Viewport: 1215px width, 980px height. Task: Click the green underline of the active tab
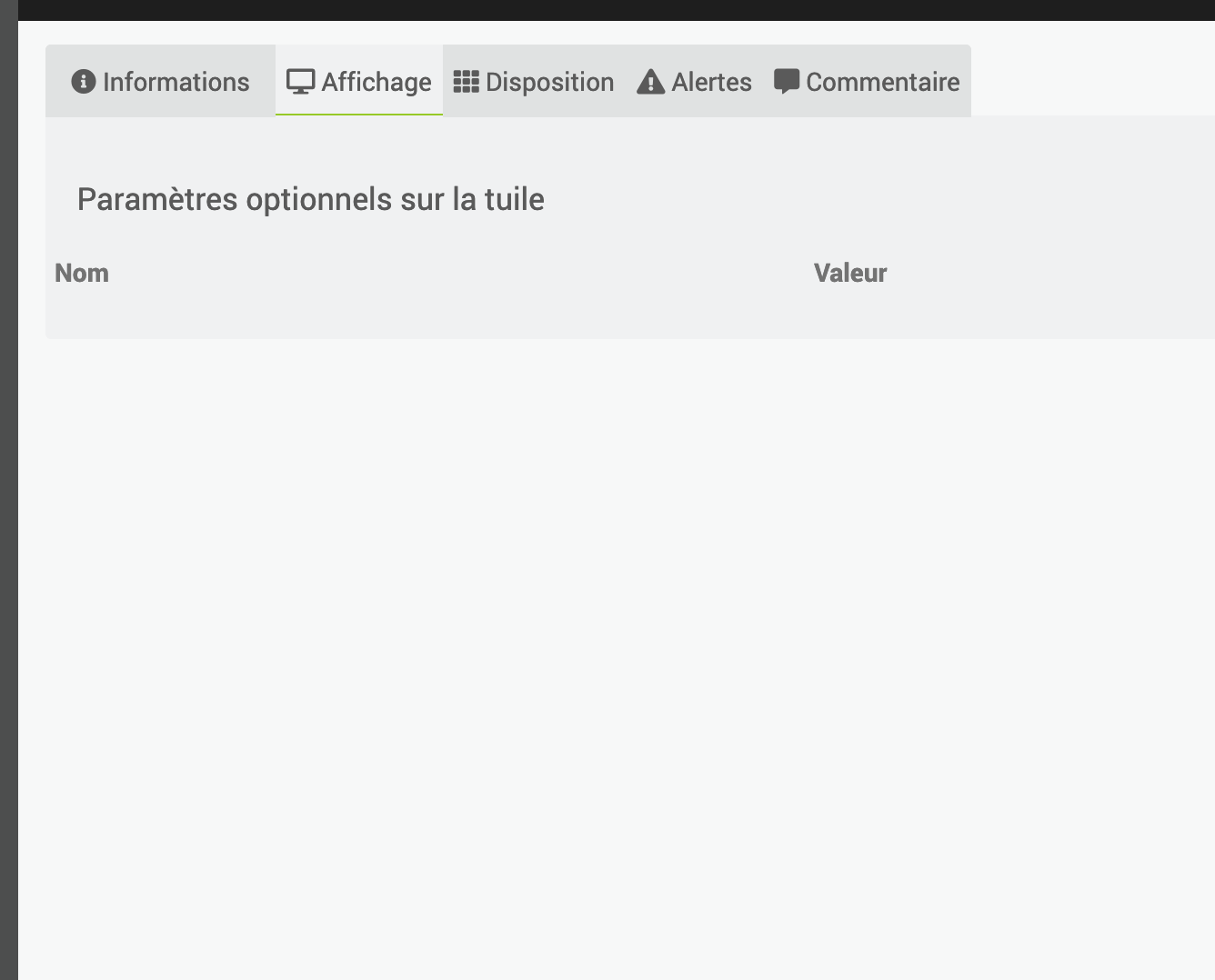tap(359, 115)
